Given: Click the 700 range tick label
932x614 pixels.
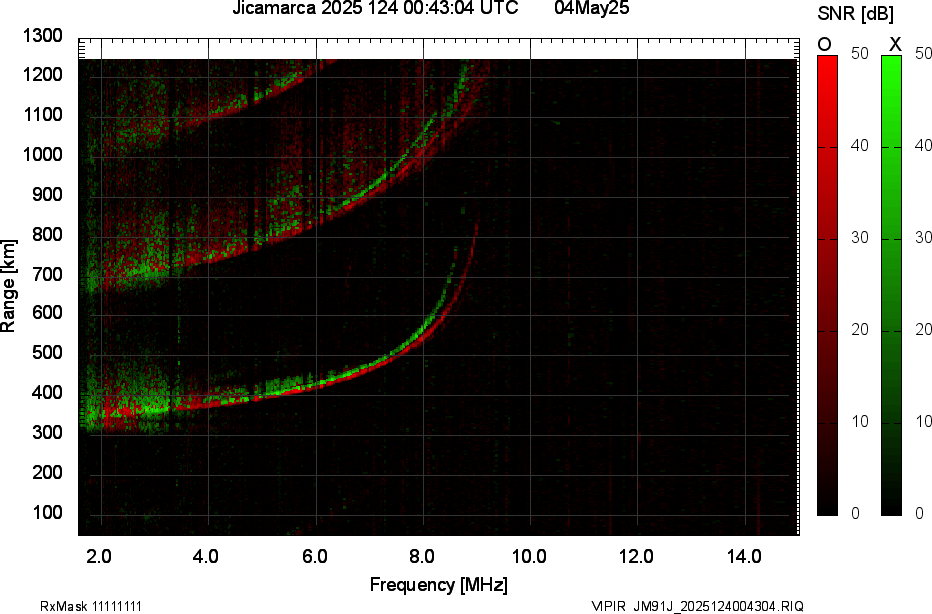Looking at the screenshot, I should 47,274.
